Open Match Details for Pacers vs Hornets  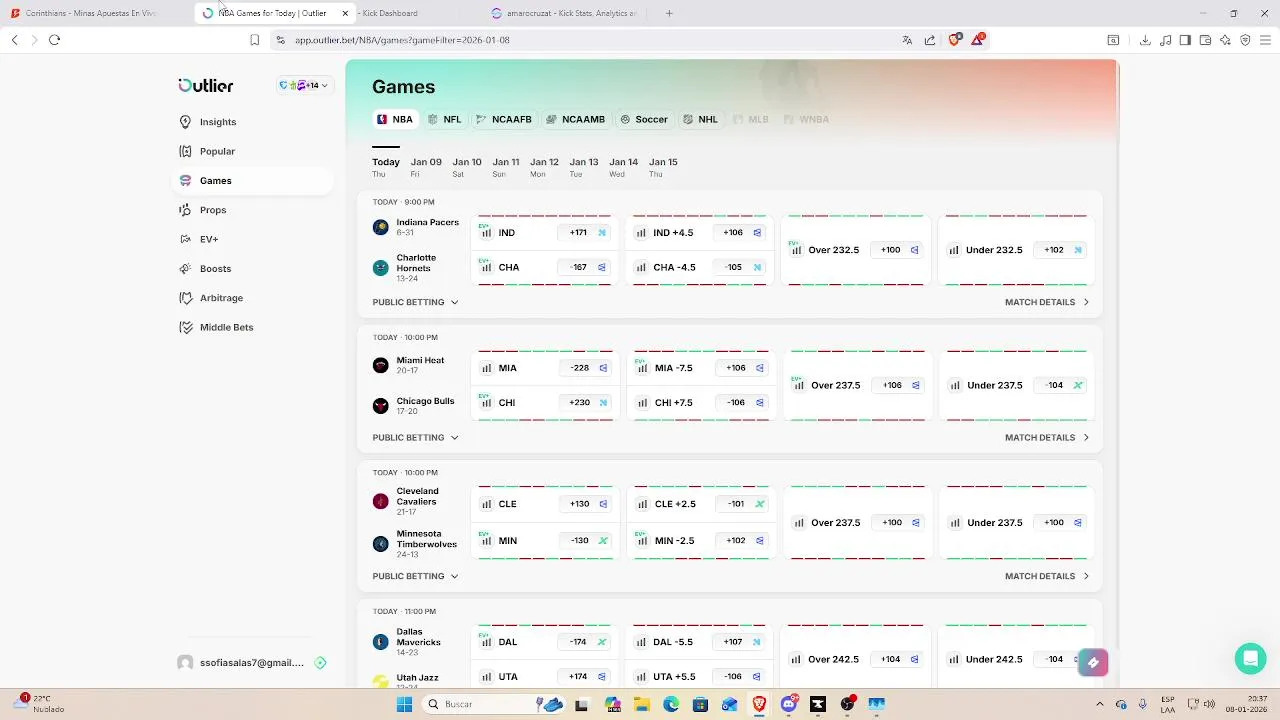click(1047, 302)
